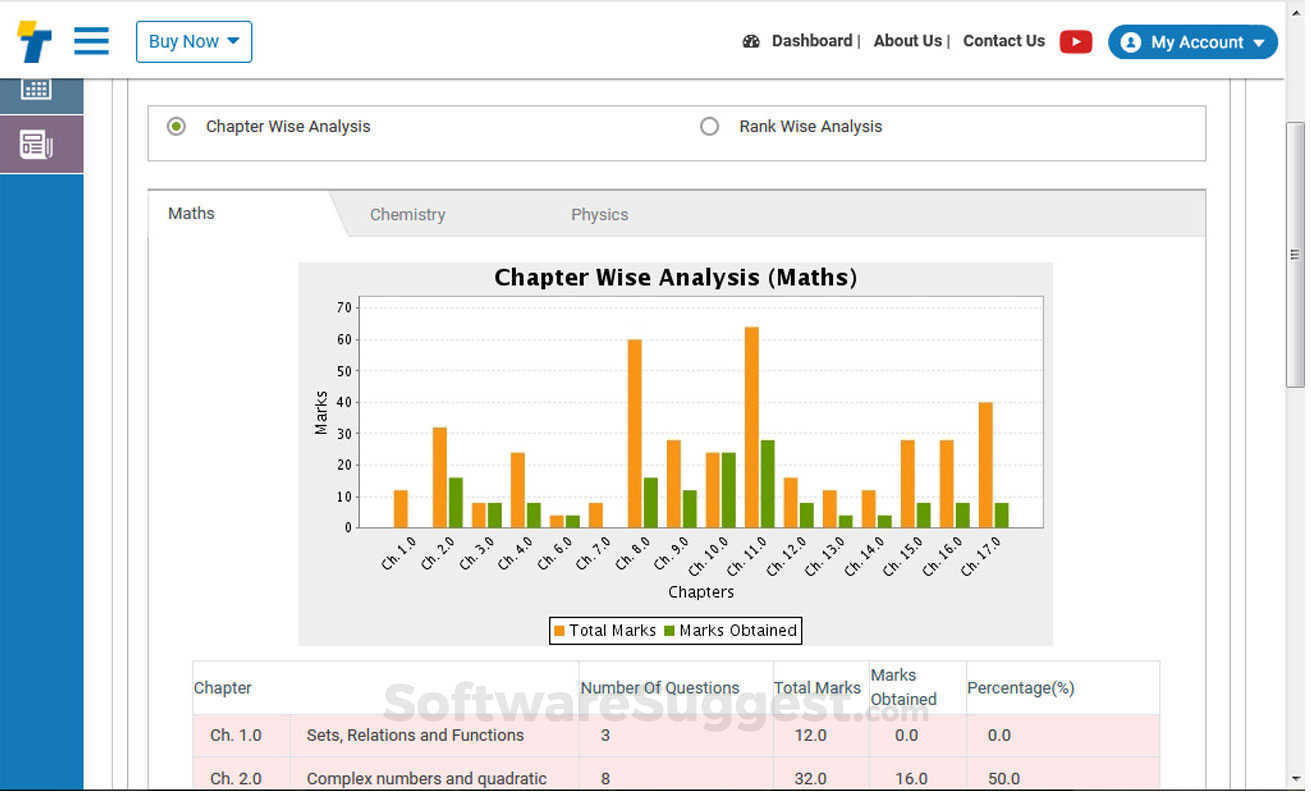
Task: Open the YouTube channel icon
Action: (1076, 41)
